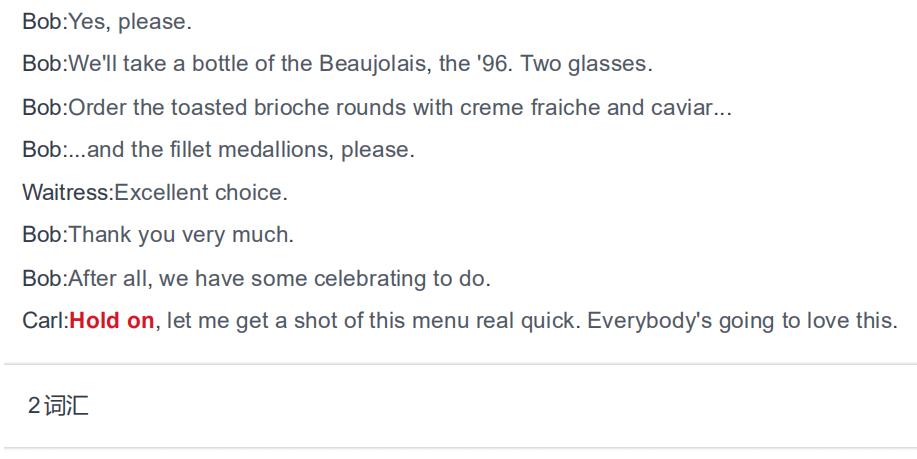This screenshot has height=459, width=917.
Task: Click the Waitress 'Excellent choice' line
Action: (x=155, y=192)
